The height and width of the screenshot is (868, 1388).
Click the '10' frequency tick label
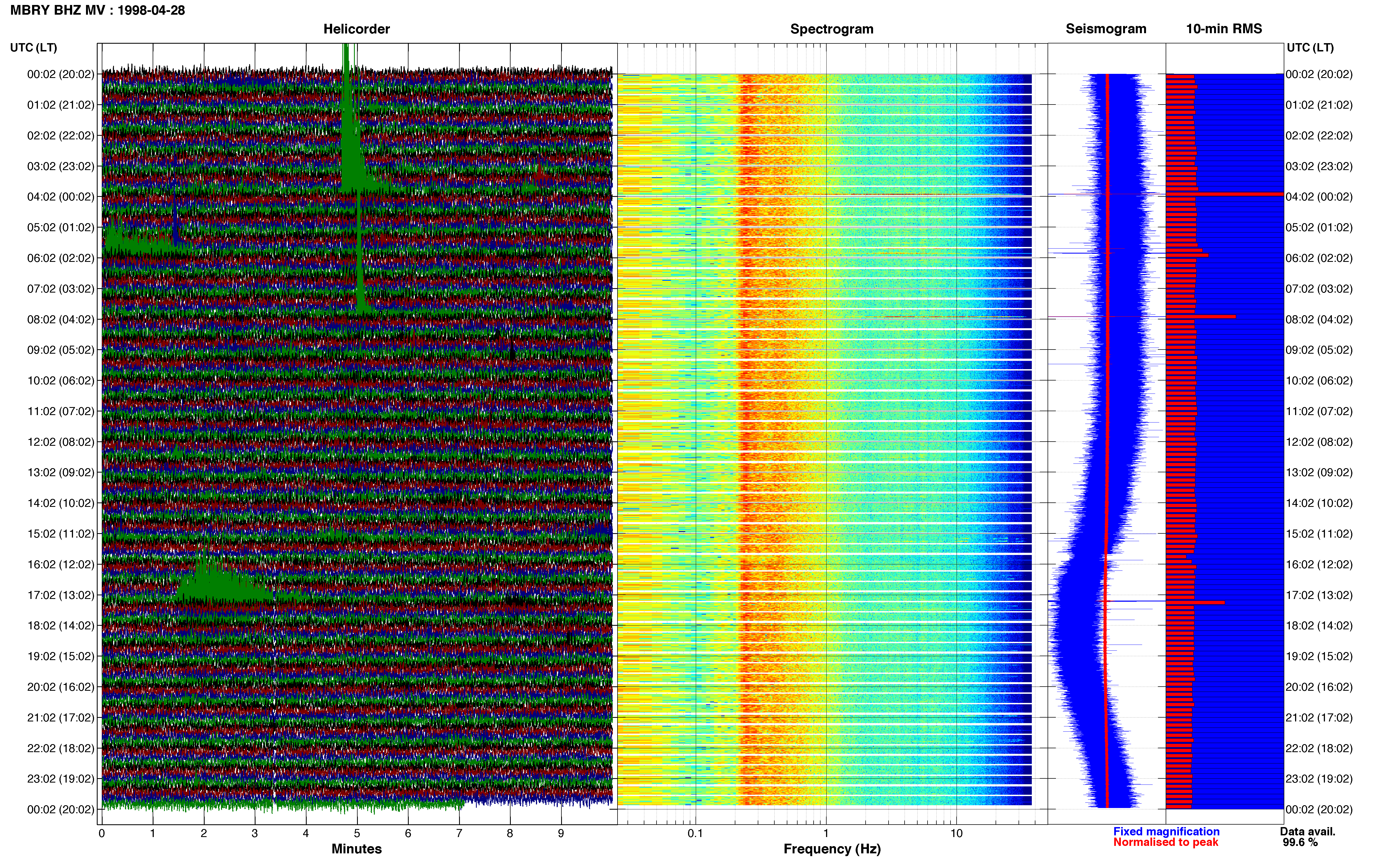click(956, 833)
